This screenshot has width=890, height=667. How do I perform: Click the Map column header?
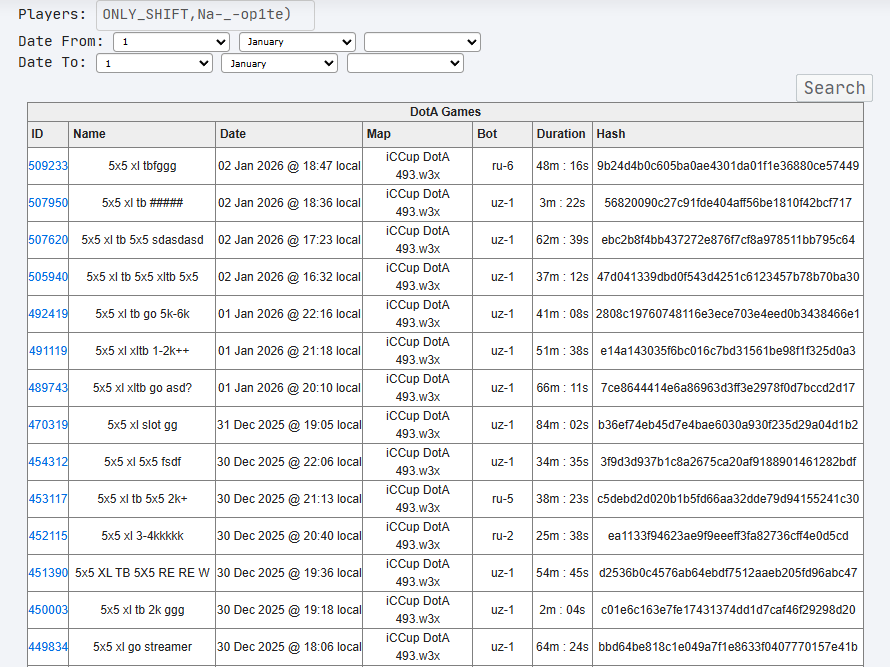pyautogui.click(x=418, y=134)
